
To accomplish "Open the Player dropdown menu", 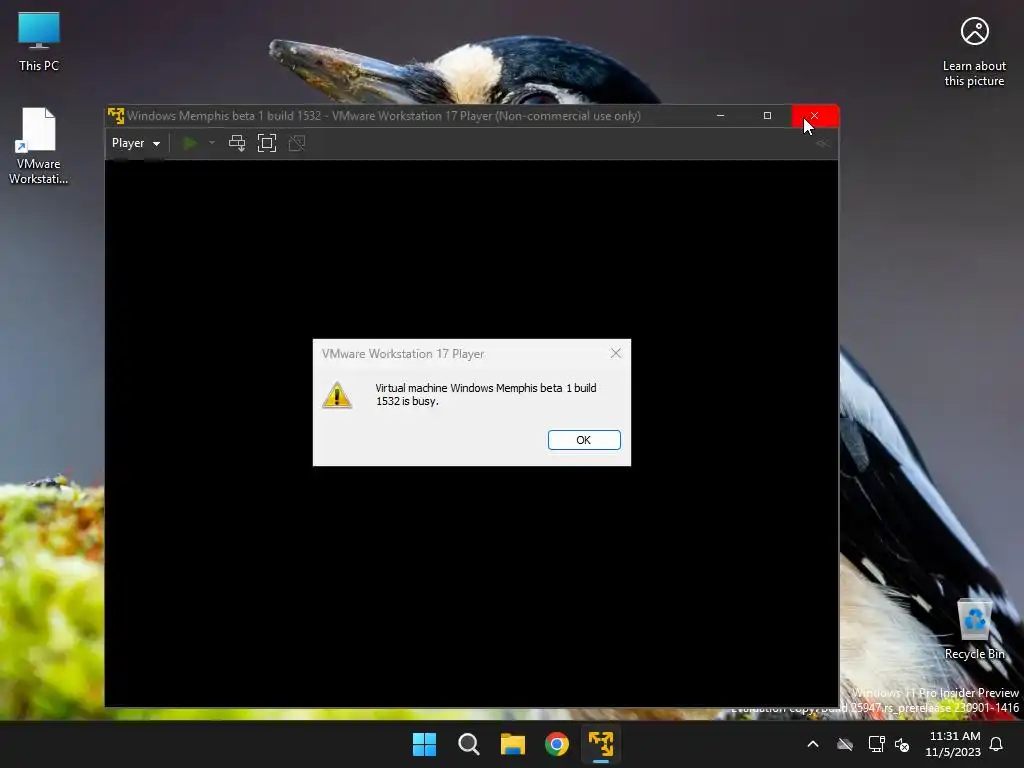I will click(x=136, y=143).
